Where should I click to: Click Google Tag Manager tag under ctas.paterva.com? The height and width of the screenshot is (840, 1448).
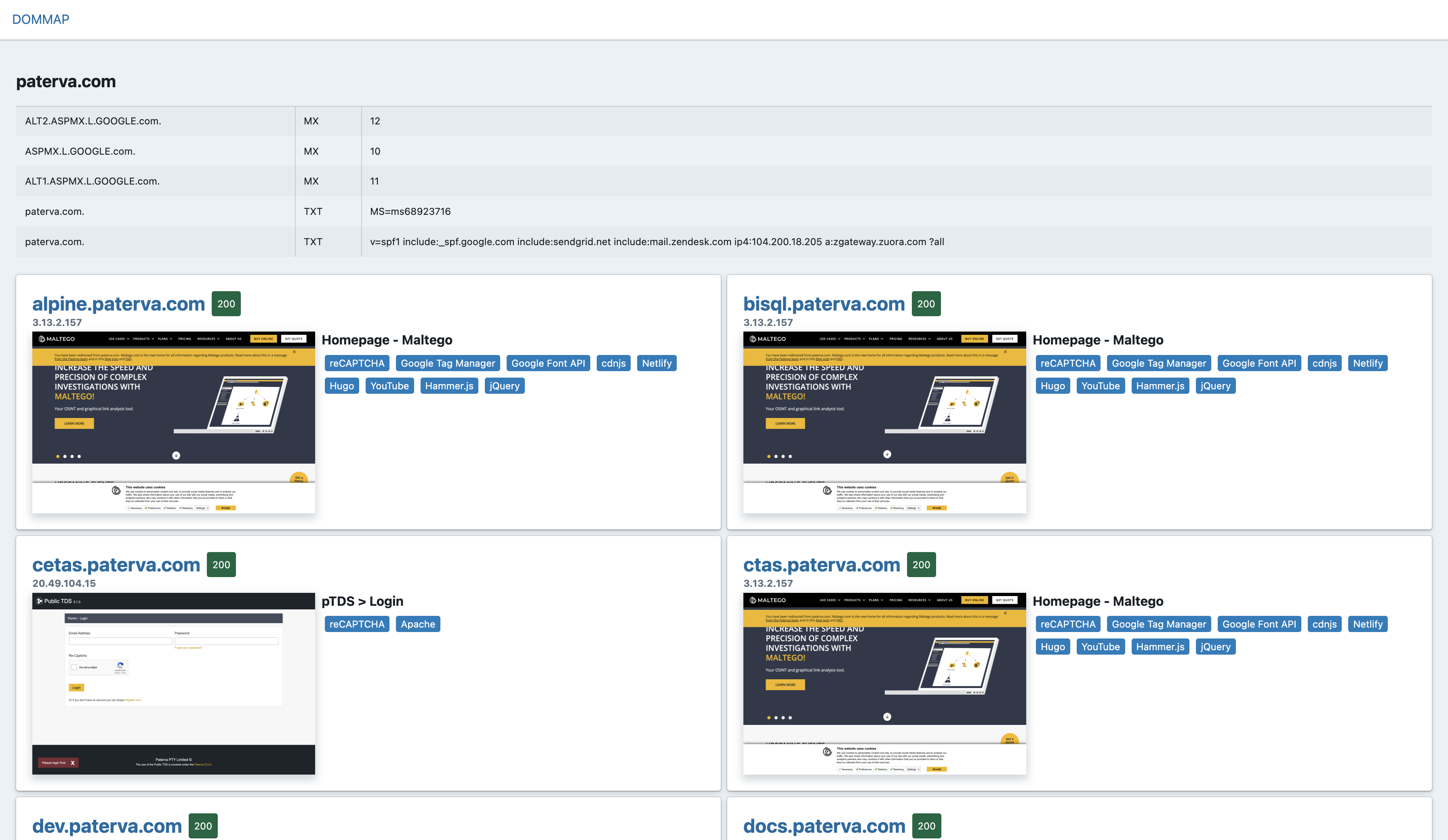1159,624
